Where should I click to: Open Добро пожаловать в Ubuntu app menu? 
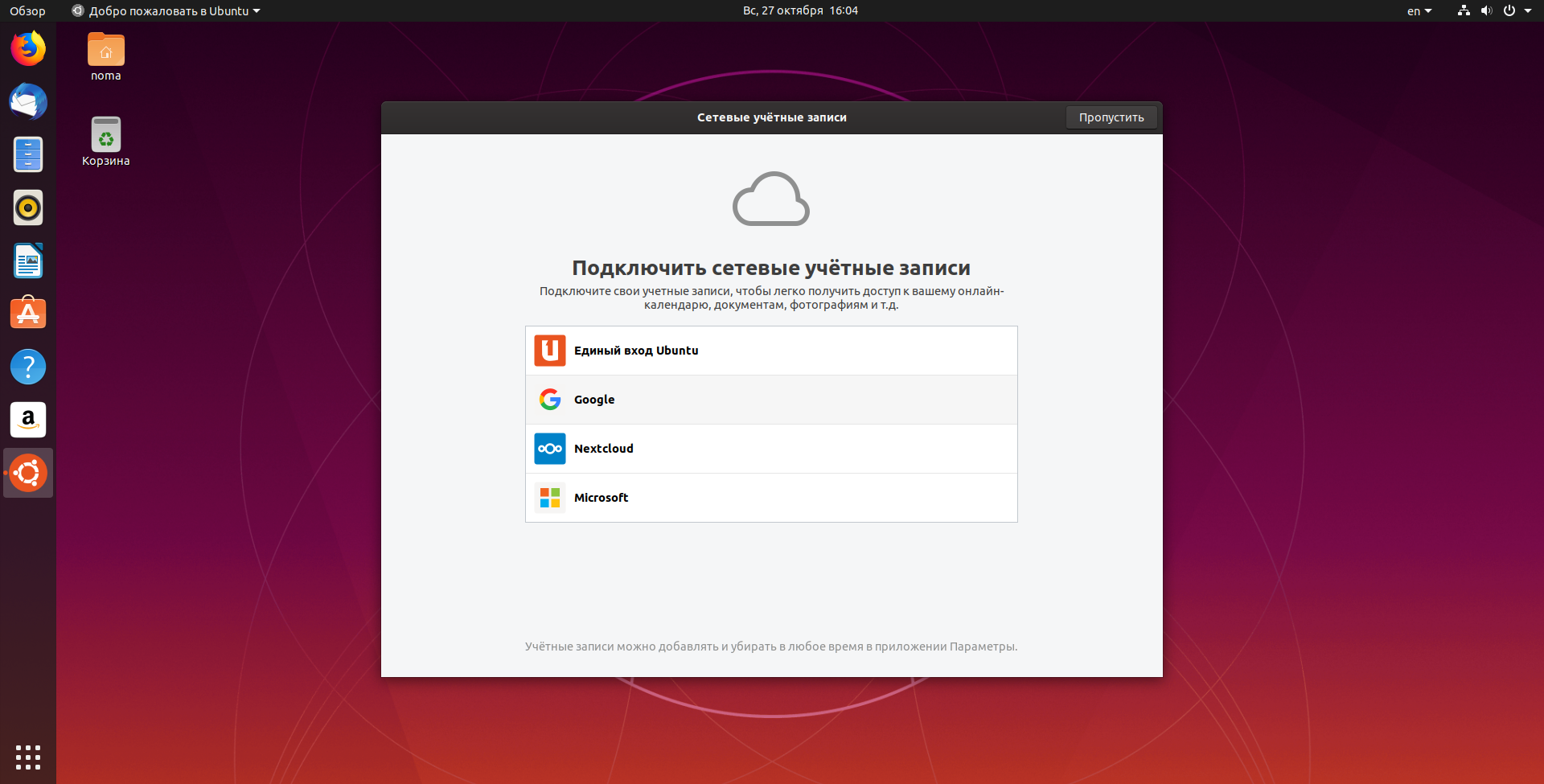(x=166, y=11)
